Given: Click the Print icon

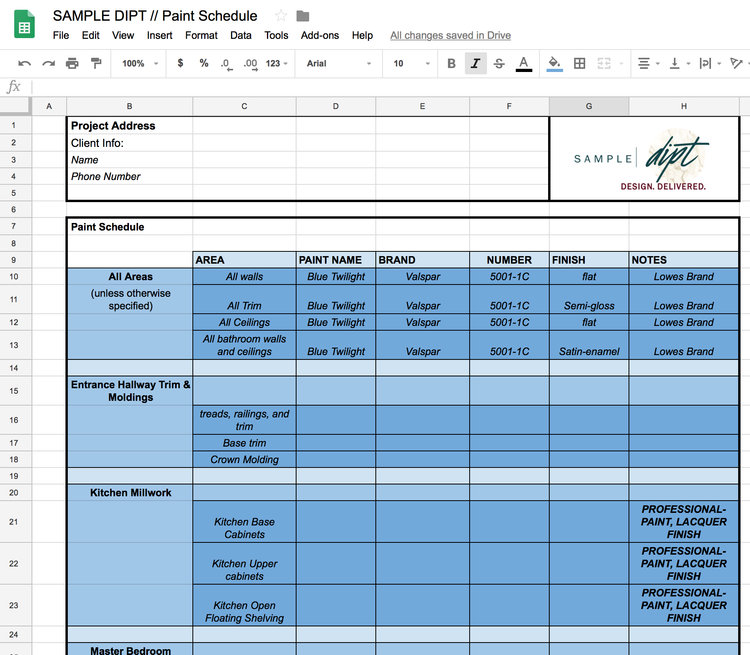Looking at the screenshot, I should pyautogui.click(x=72, y=63).
